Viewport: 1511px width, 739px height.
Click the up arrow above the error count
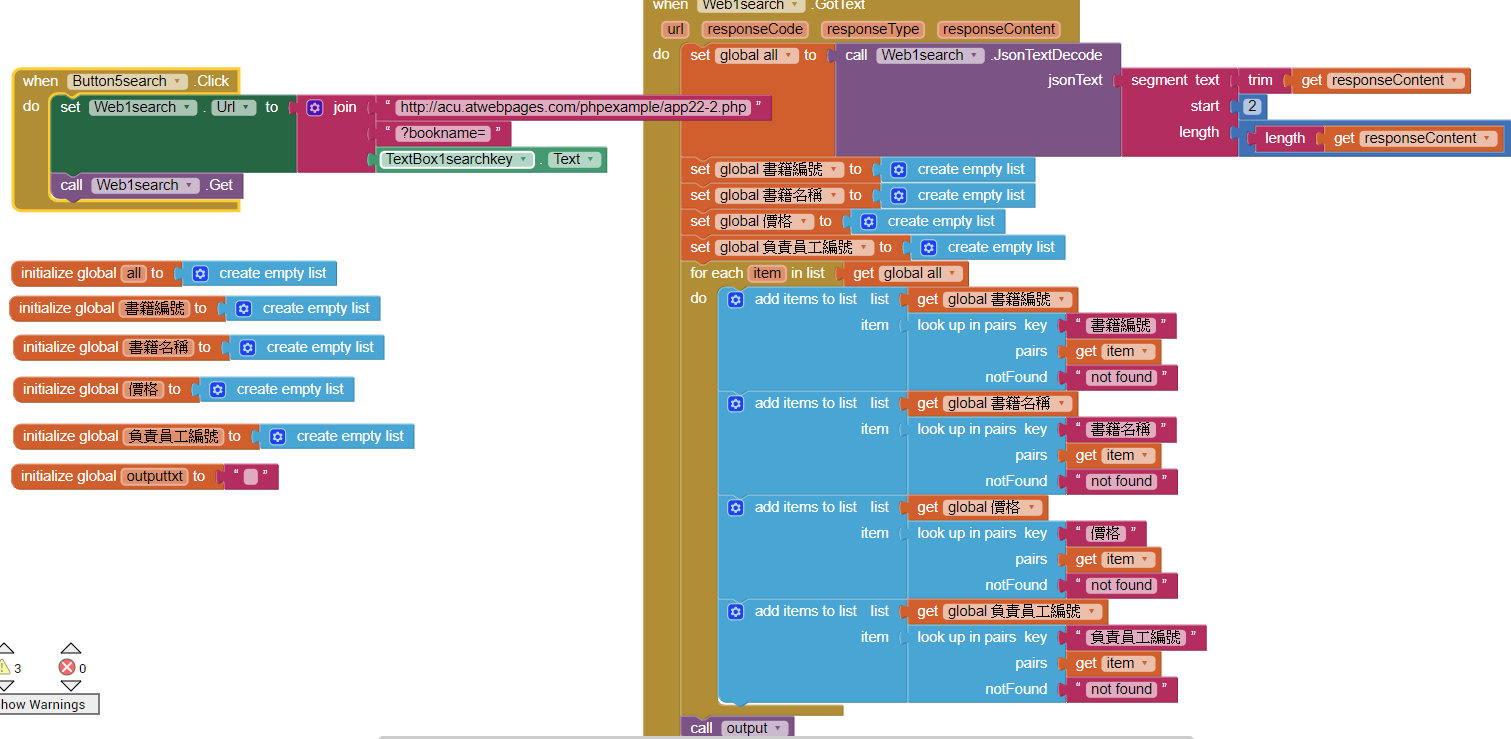(x=71, y=648)
